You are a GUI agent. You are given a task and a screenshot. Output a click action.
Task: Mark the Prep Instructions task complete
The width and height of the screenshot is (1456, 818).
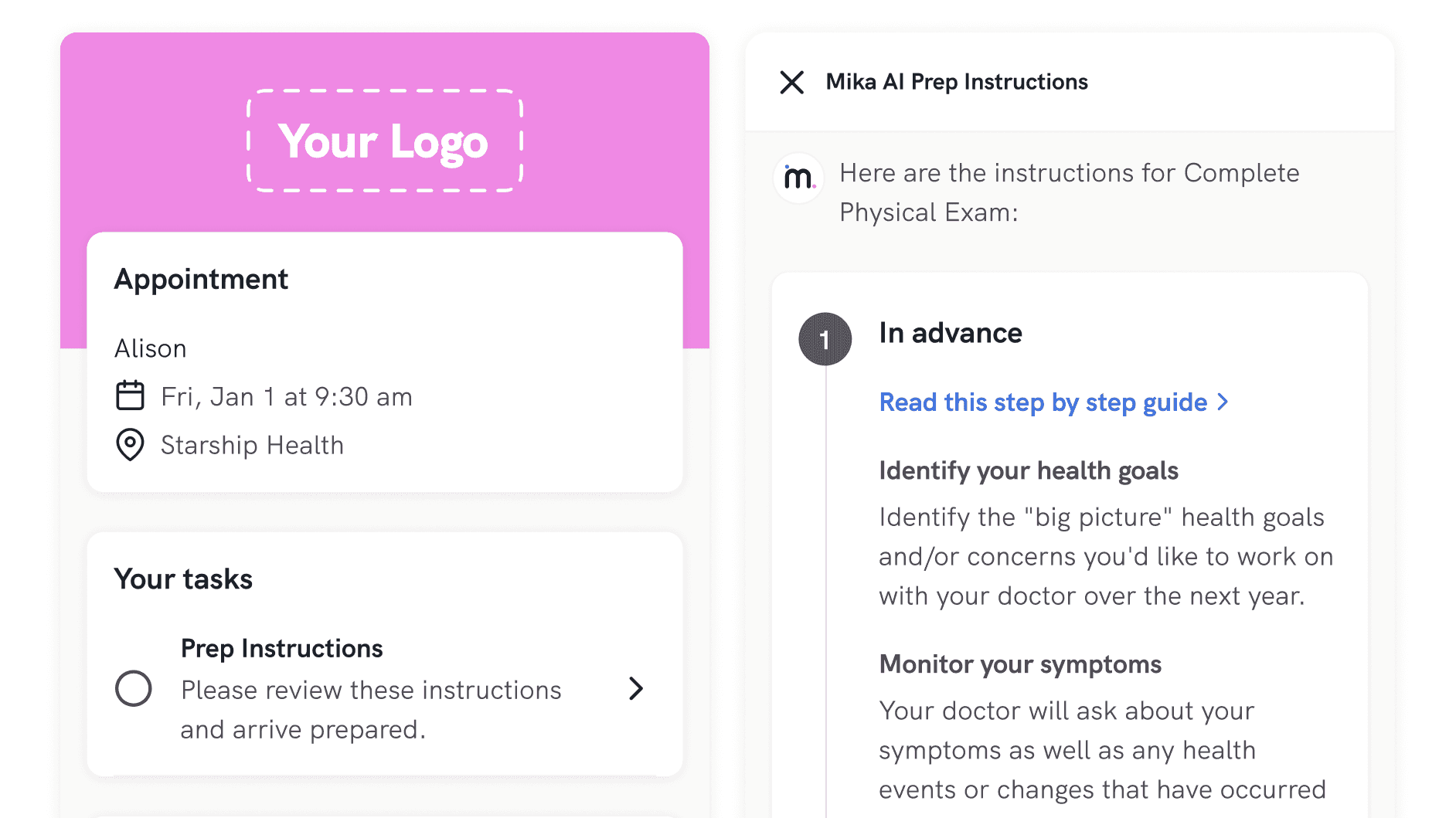(134, 688)
